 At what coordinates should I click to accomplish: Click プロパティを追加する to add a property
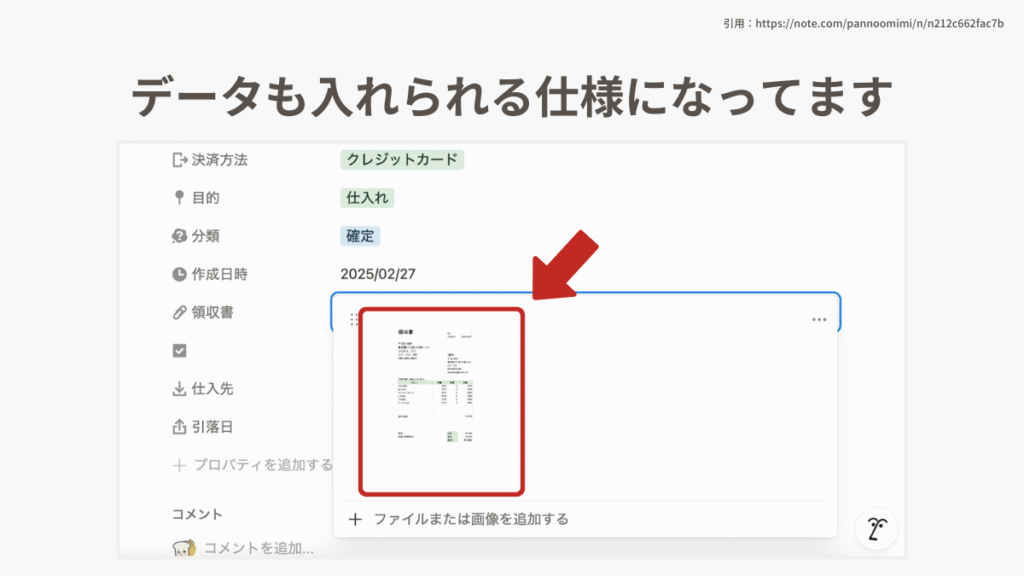click(262, 465)
